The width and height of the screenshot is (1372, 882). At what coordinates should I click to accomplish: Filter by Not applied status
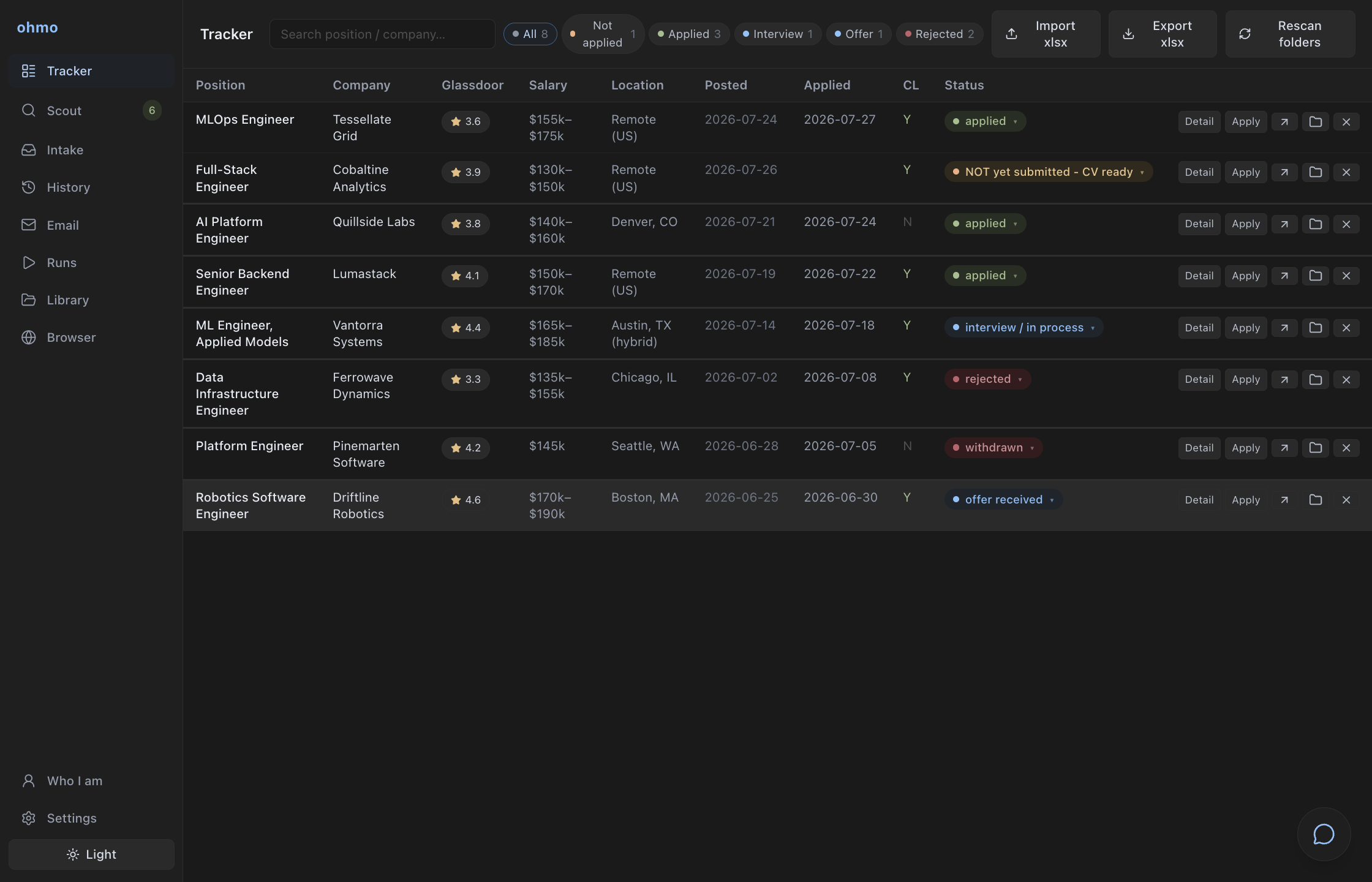click(x=603, y=34)
